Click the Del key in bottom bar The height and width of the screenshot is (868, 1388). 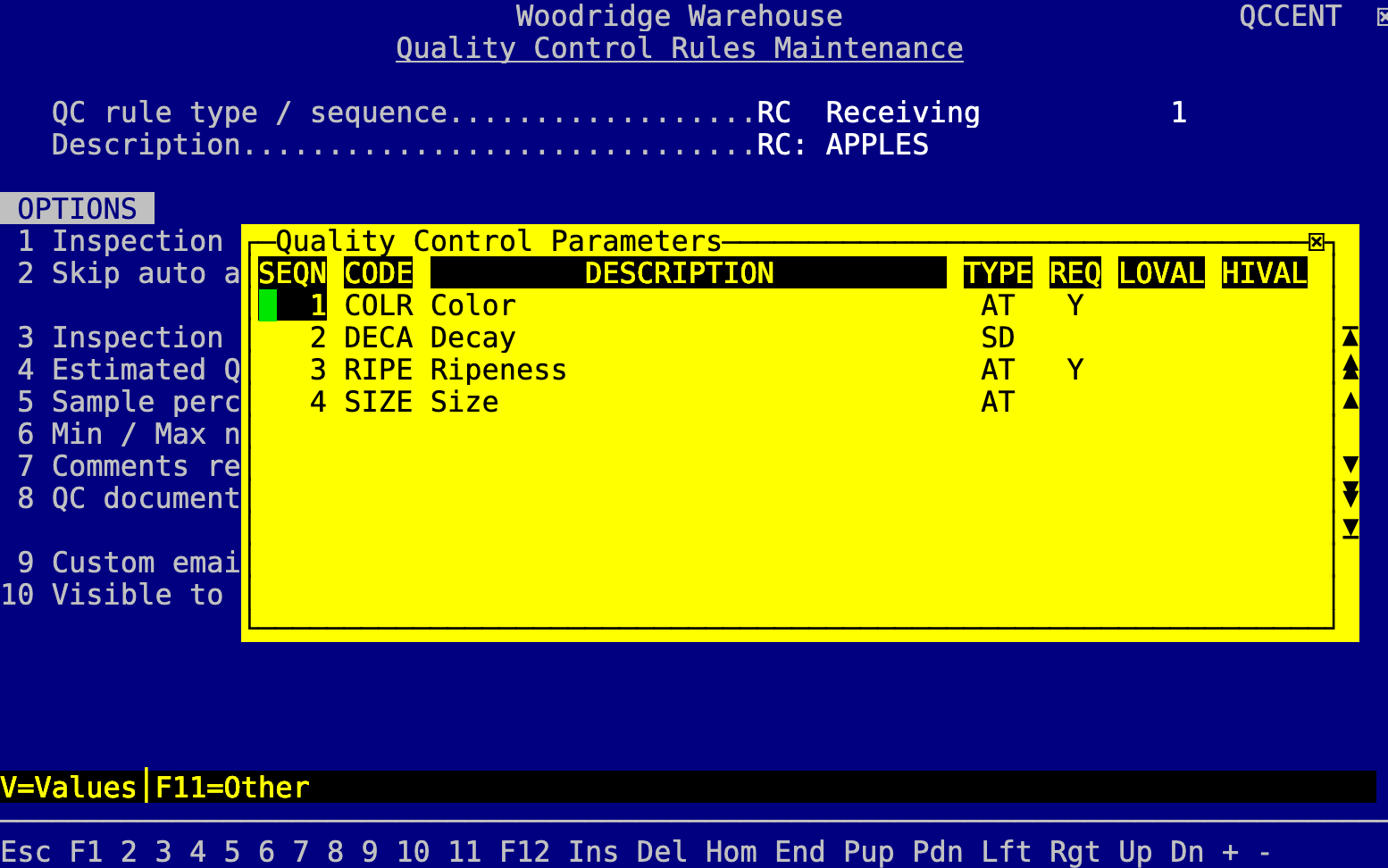coord(662,852)
